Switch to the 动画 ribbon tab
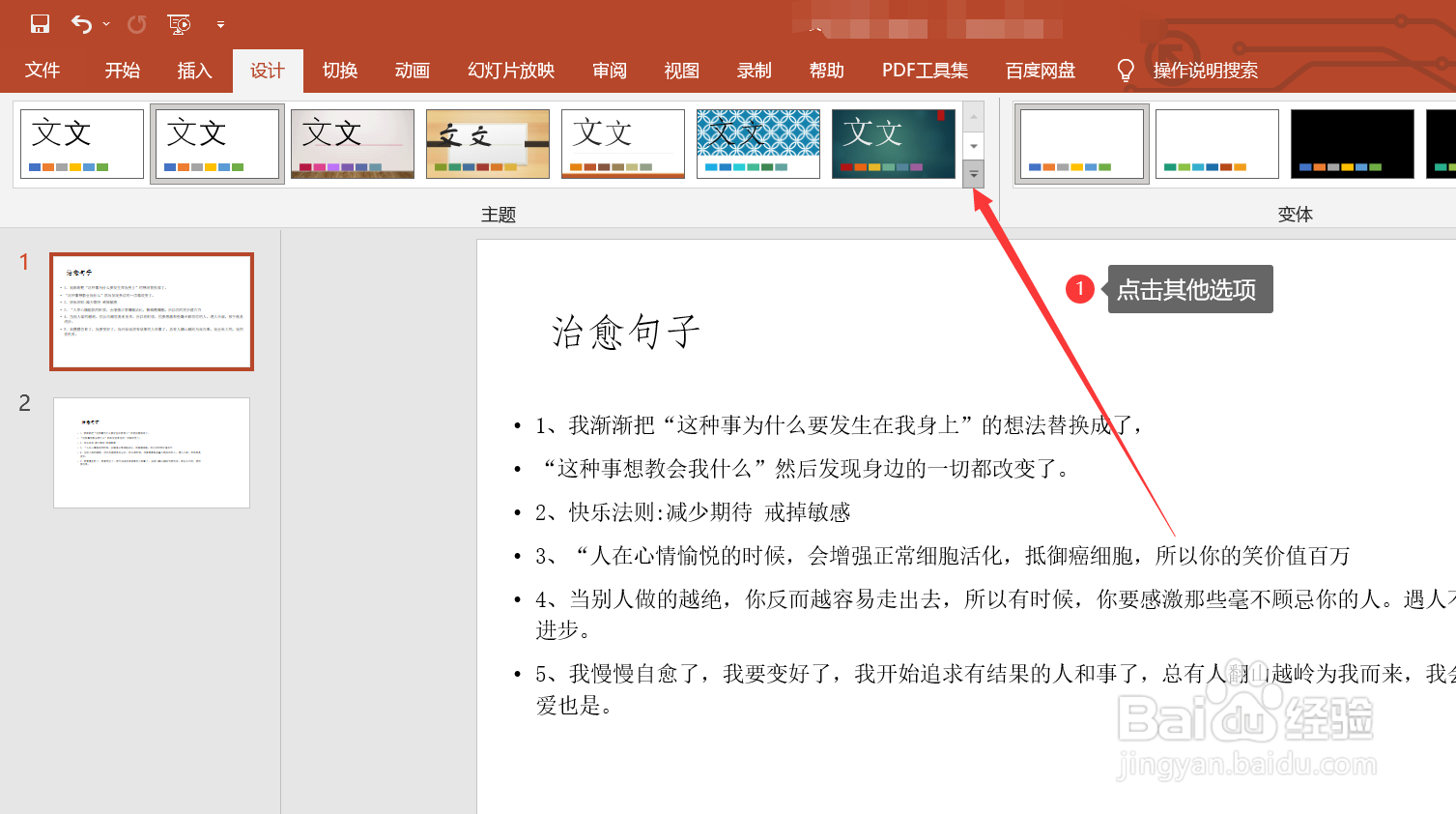The height and width of the screenshot is (814, 1456). tap(413, 71)
